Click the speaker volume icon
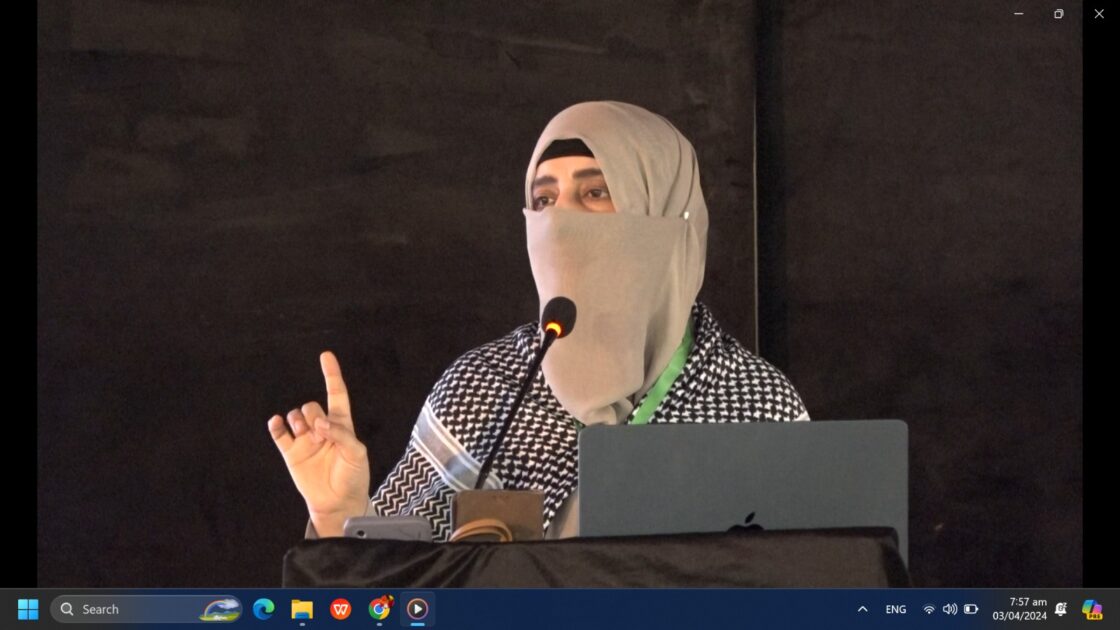This screenshot has height=630, width=1120. pos(950,609)
